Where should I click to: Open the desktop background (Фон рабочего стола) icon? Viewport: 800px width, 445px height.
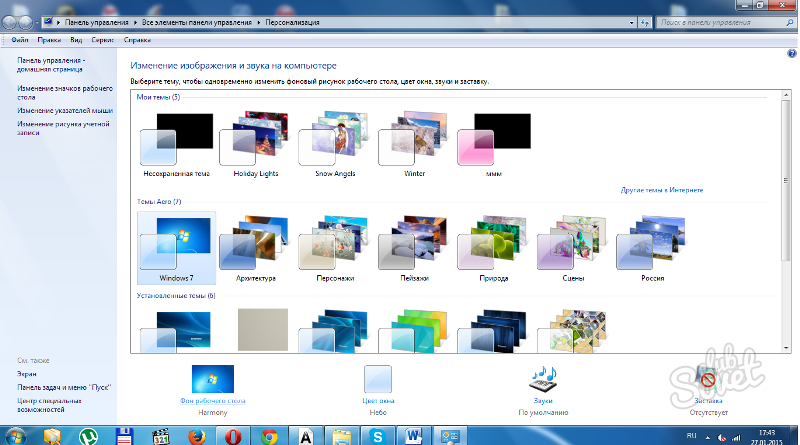(212, 380)
